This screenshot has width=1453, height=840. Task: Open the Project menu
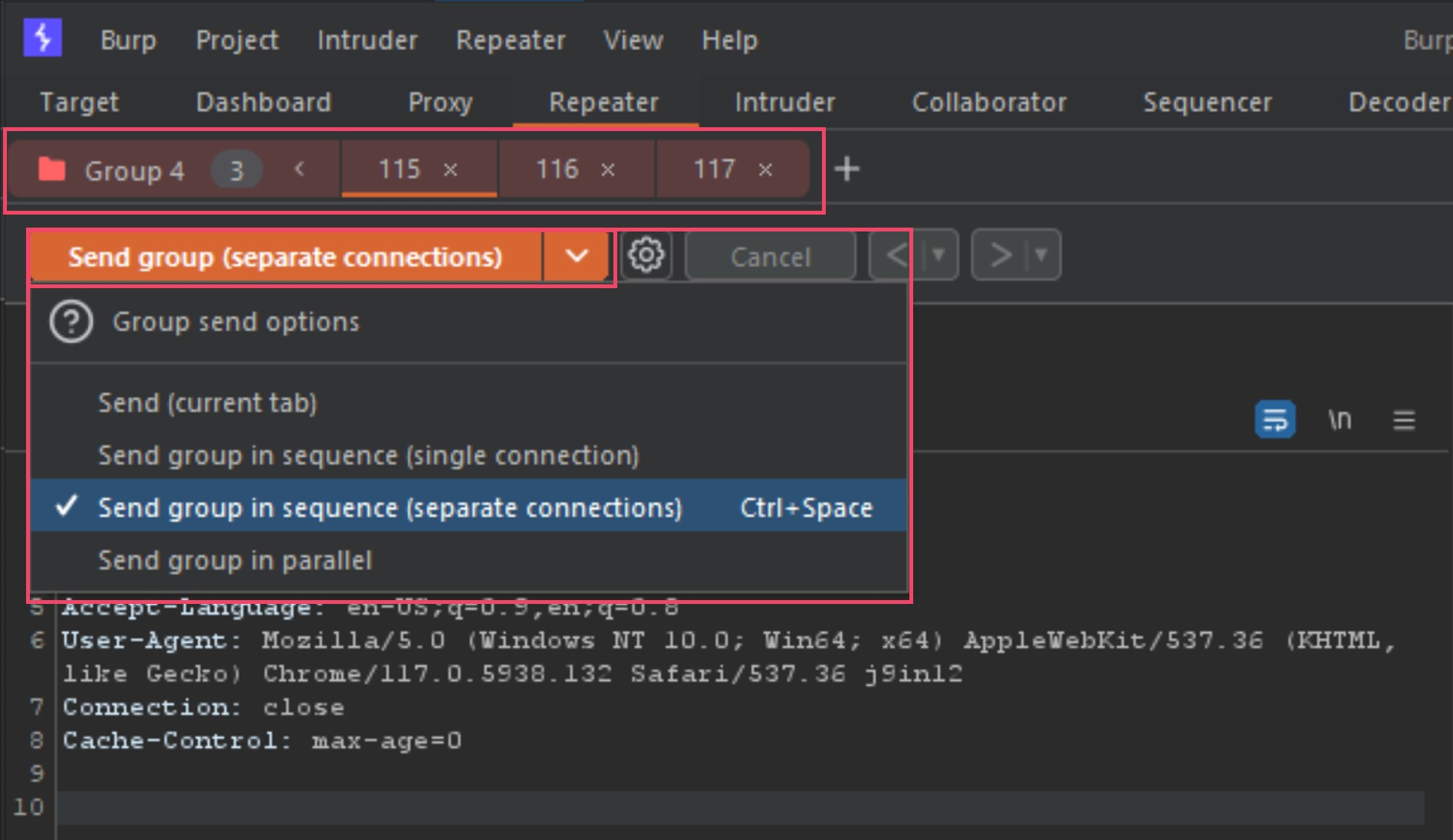pyautogui.click(x=237, y=40)
